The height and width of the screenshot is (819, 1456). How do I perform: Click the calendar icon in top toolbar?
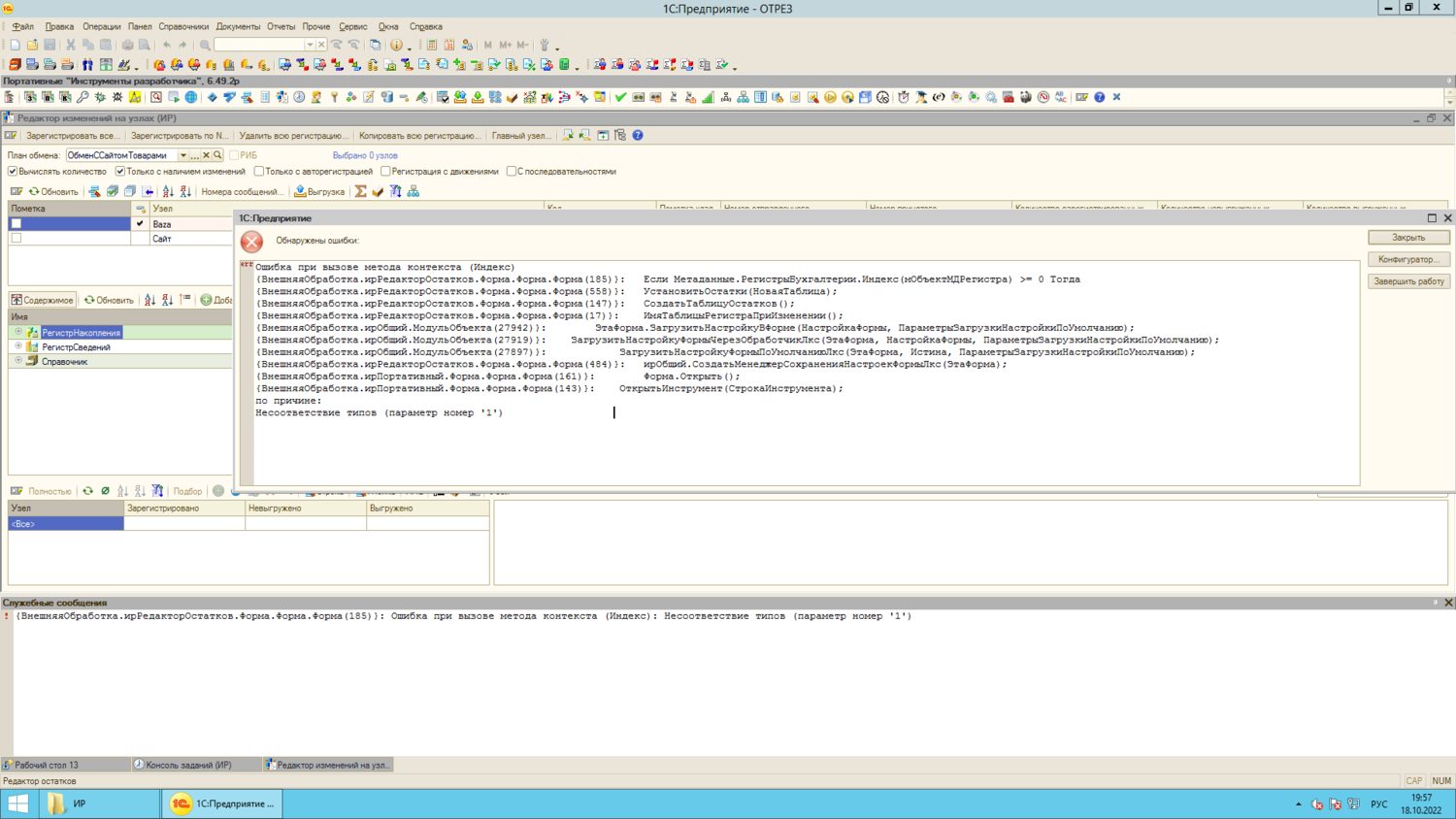click(449, 45)
